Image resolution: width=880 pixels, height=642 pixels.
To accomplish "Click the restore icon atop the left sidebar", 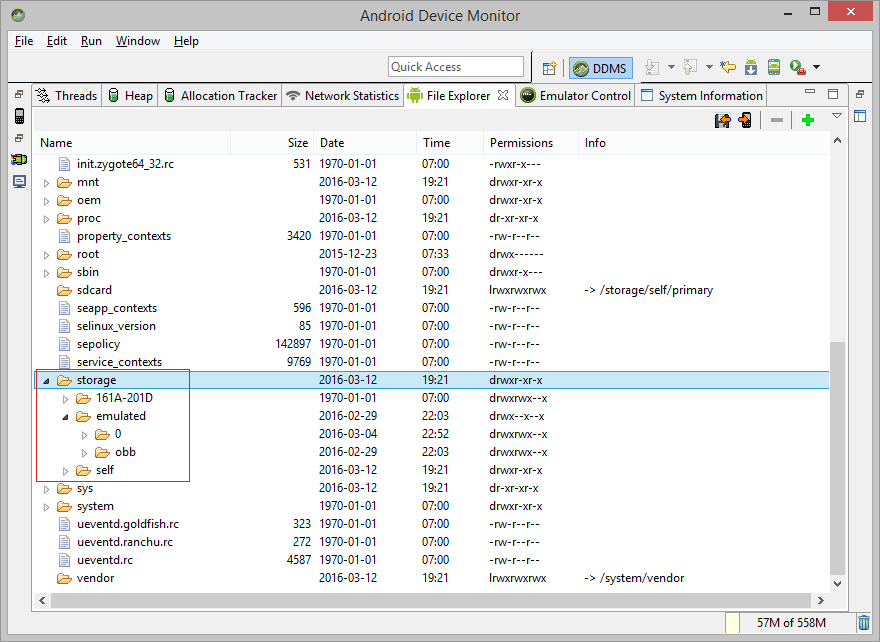I will coord(19,94).
